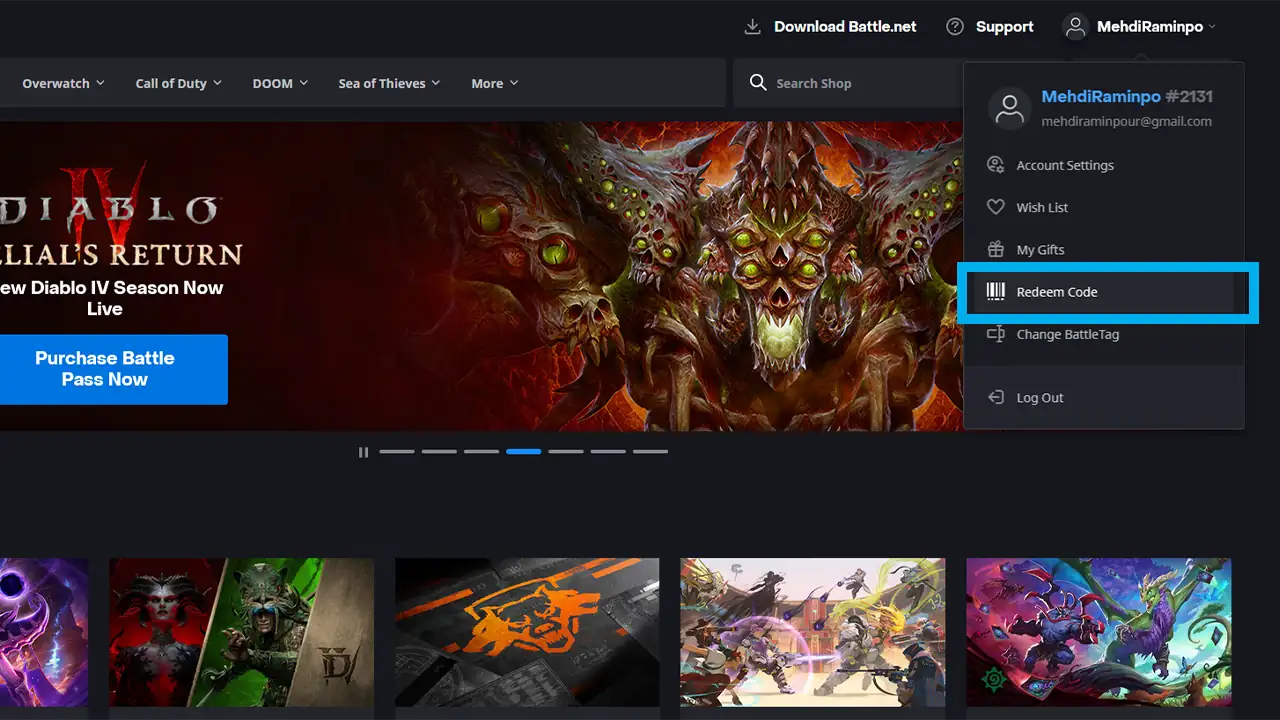Pause the banner carousel
The width and height of the screenshot is (1280, 720).
(x=363, y=452)
